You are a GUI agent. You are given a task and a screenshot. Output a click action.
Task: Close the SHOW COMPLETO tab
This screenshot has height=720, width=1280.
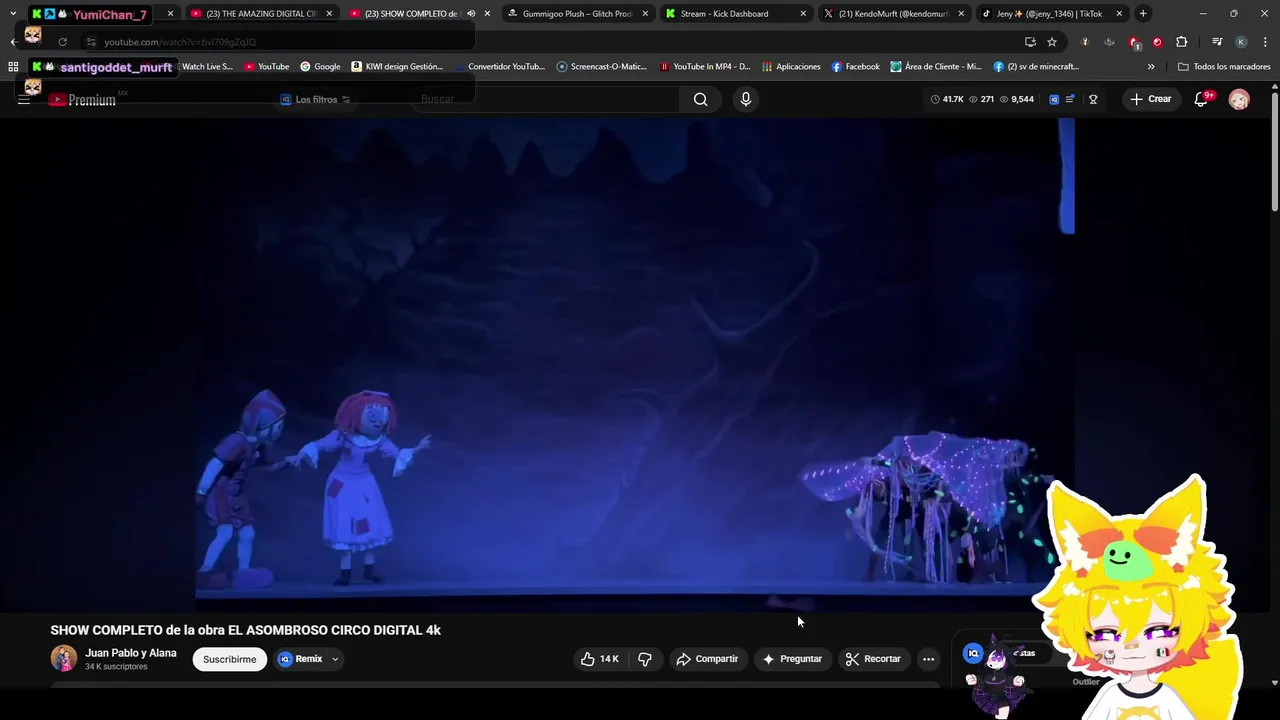(487, 14)
